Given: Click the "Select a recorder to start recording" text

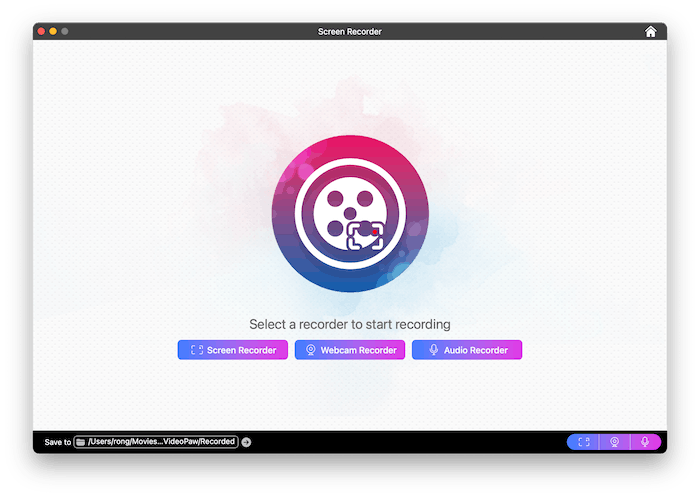Looking at the screenshot, I should click(x=349, y=325).
